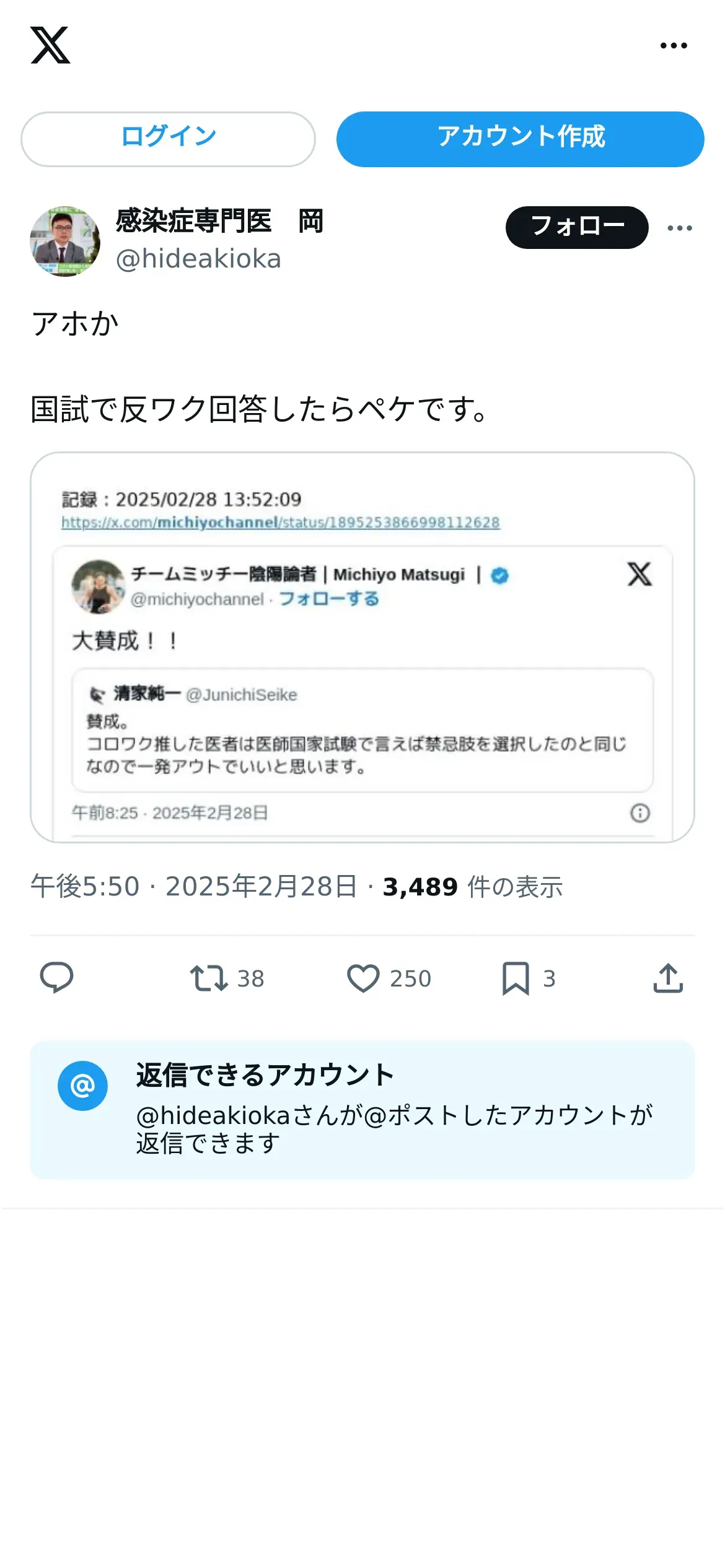Click the X logo inside embedded tweet
This screenshot has height=1568, width=725.
pos(639,574)
